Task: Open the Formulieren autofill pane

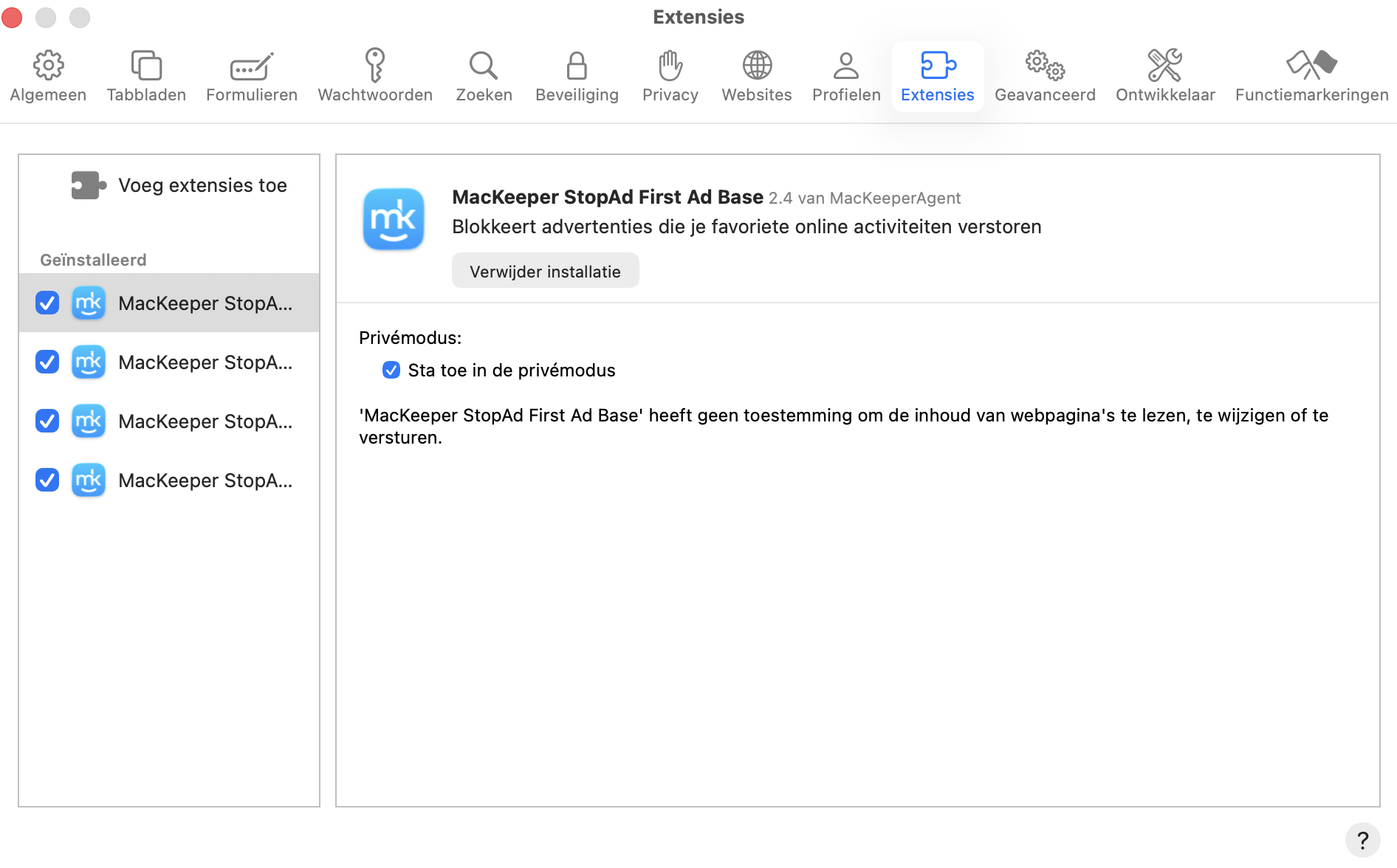Action: [x=252, y=76]
